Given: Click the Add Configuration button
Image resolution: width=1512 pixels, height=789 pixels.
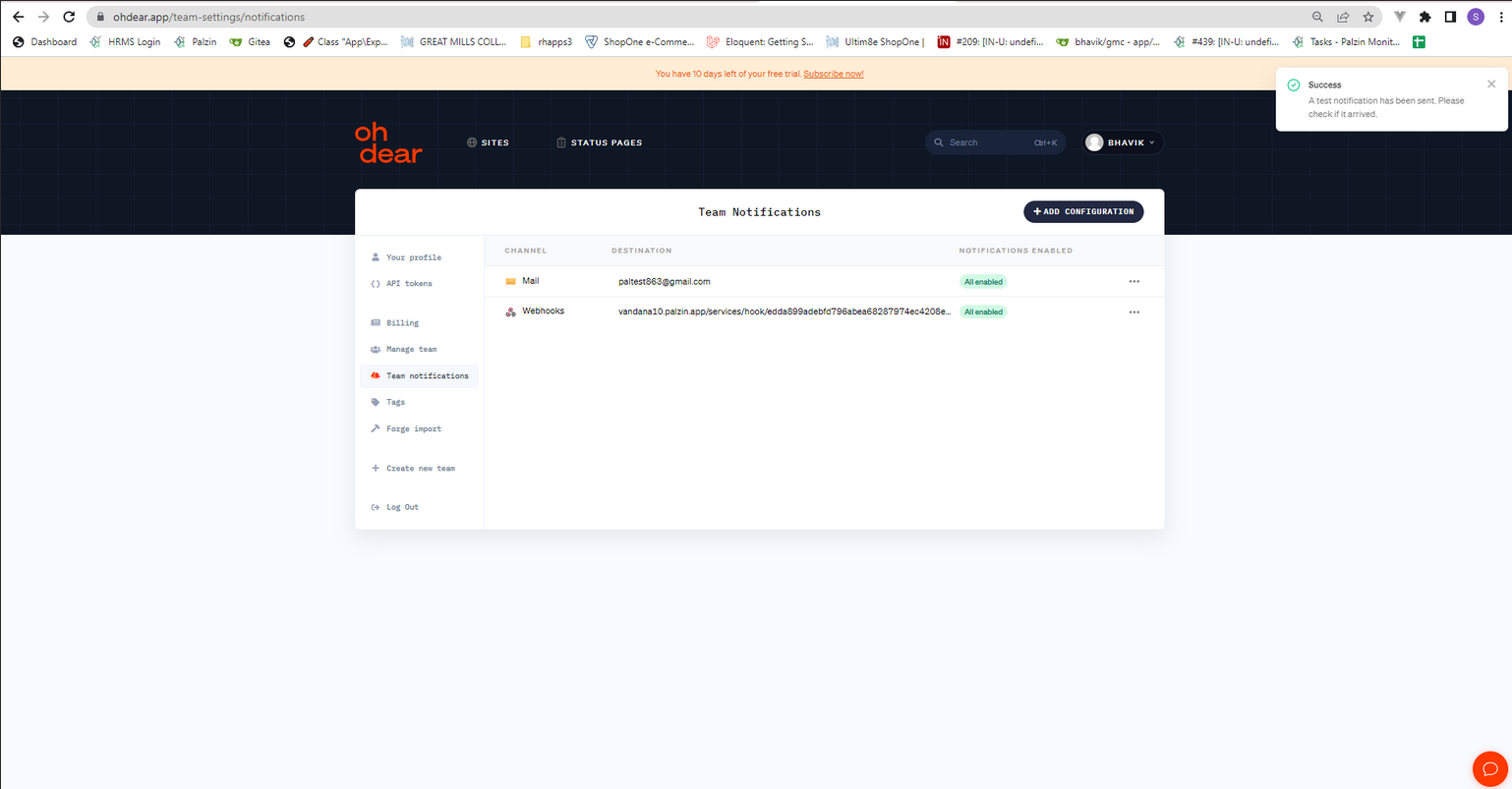Looking at the screenshot, I should 1083,211.
